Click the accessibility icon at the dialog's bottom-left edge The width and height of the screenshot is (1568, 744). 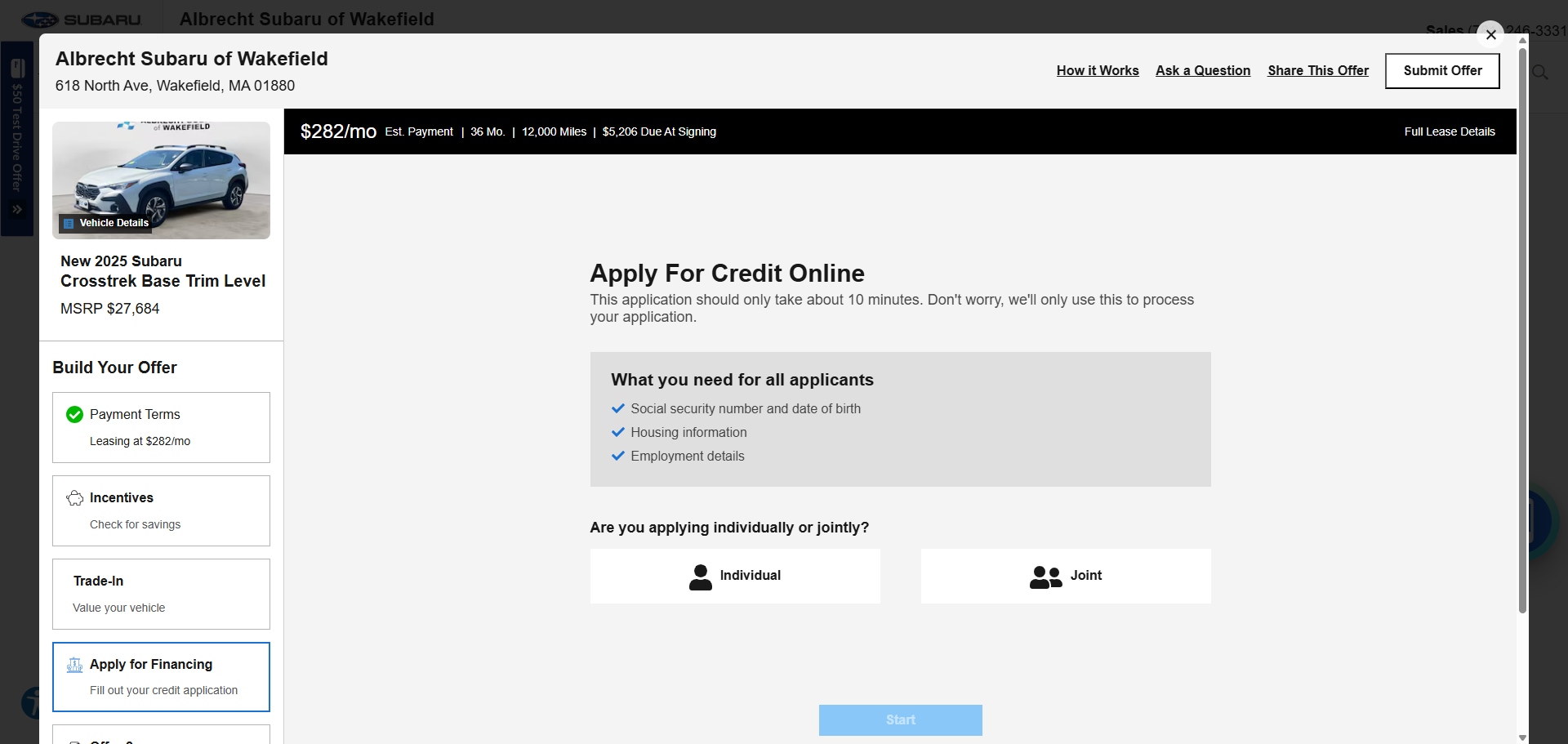(31, 702)
